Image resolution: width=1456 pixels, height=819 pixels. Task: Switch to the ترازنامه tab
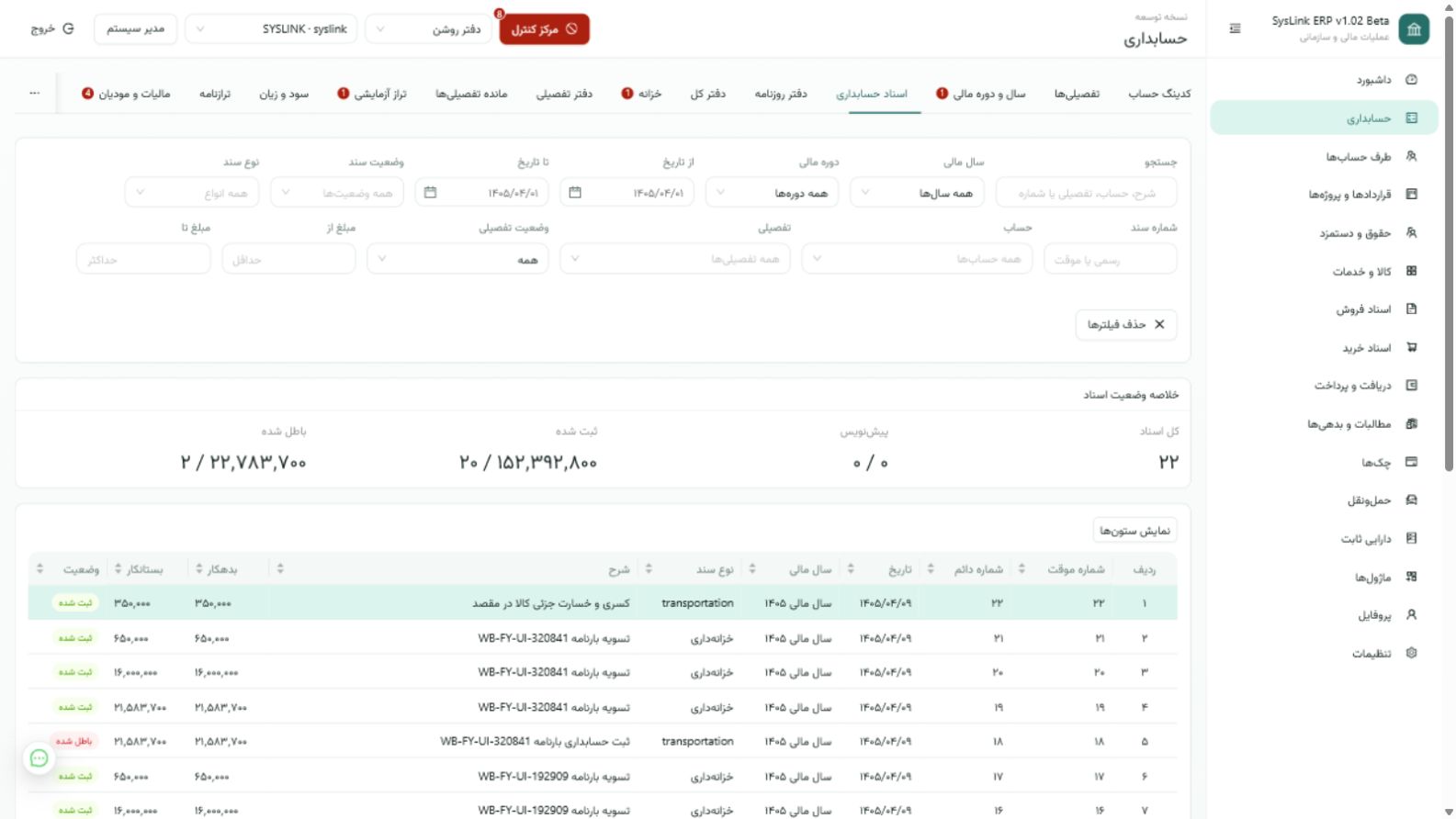[215, 94]
